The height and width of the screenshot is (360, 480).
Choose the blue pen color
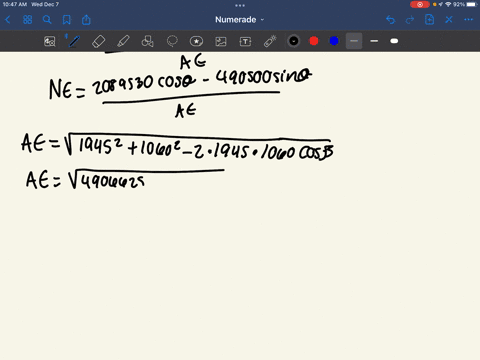[334, 41]
